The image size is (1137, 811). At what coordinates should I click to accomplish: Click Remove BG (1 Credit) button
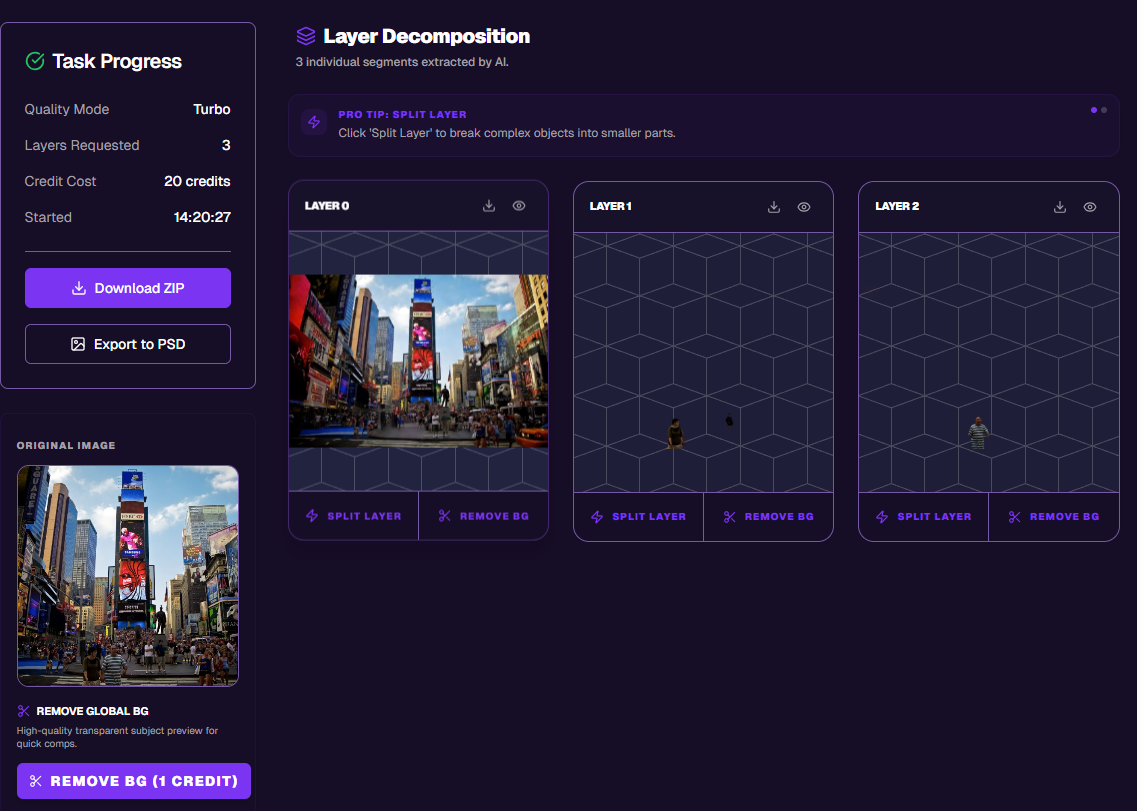point(134,781)
